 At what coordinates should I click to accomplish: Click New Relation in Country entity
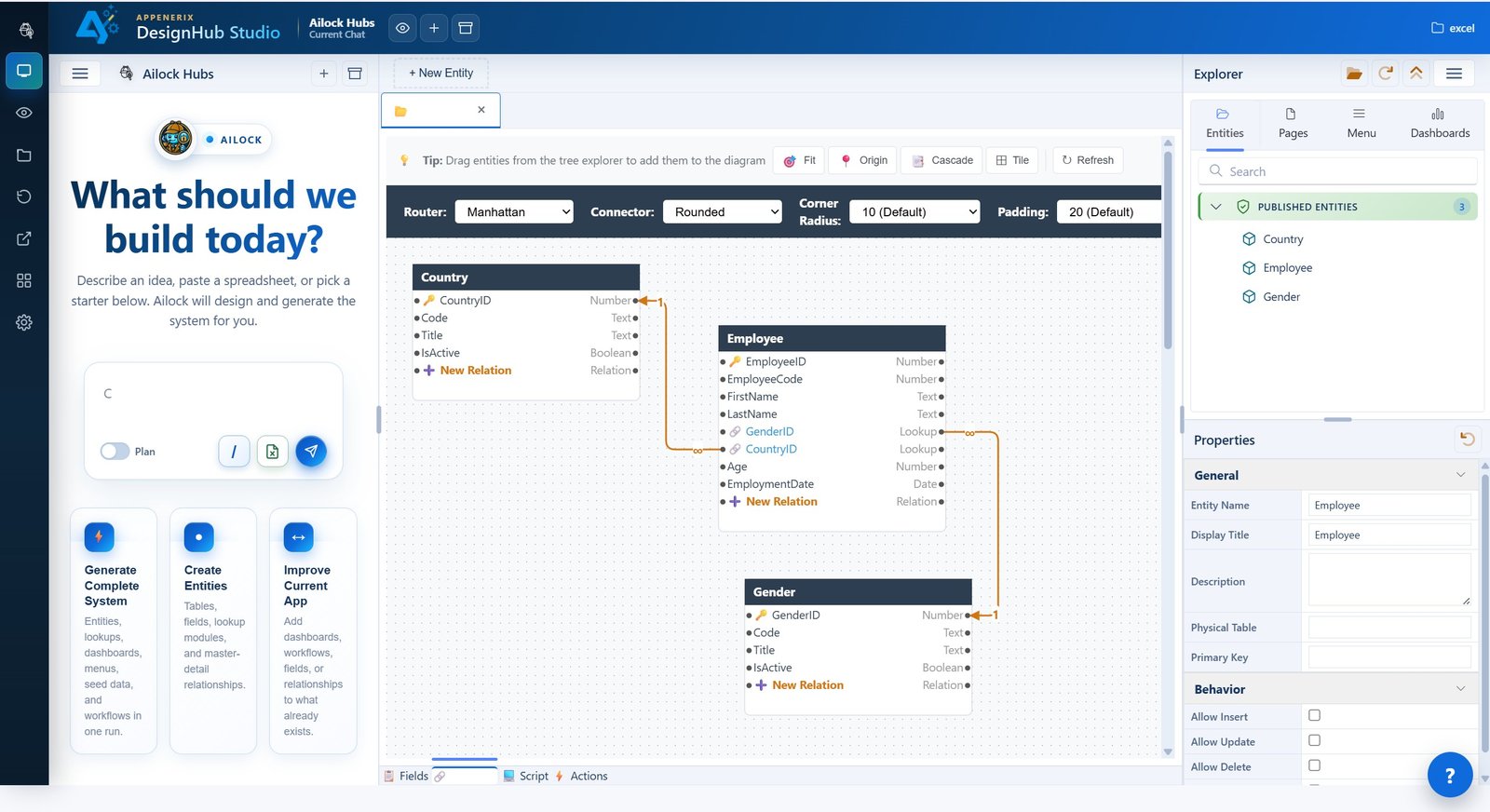475,371
